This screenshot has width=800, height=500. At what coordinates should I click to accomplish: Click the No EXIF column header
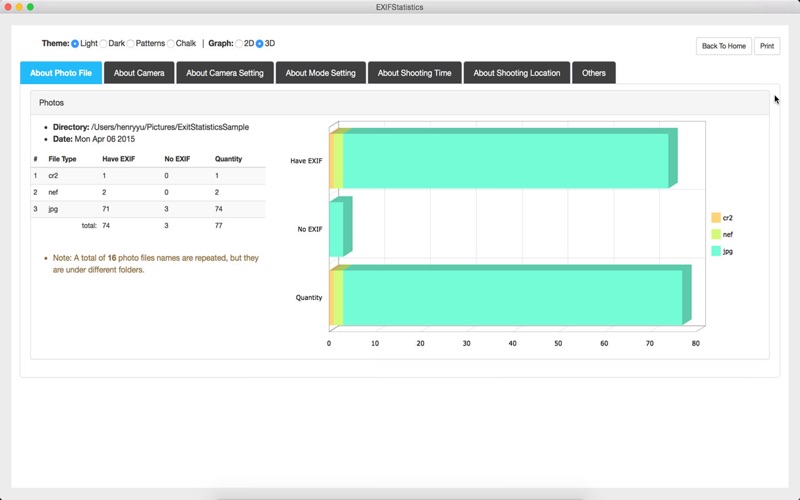tap(177, 159)
